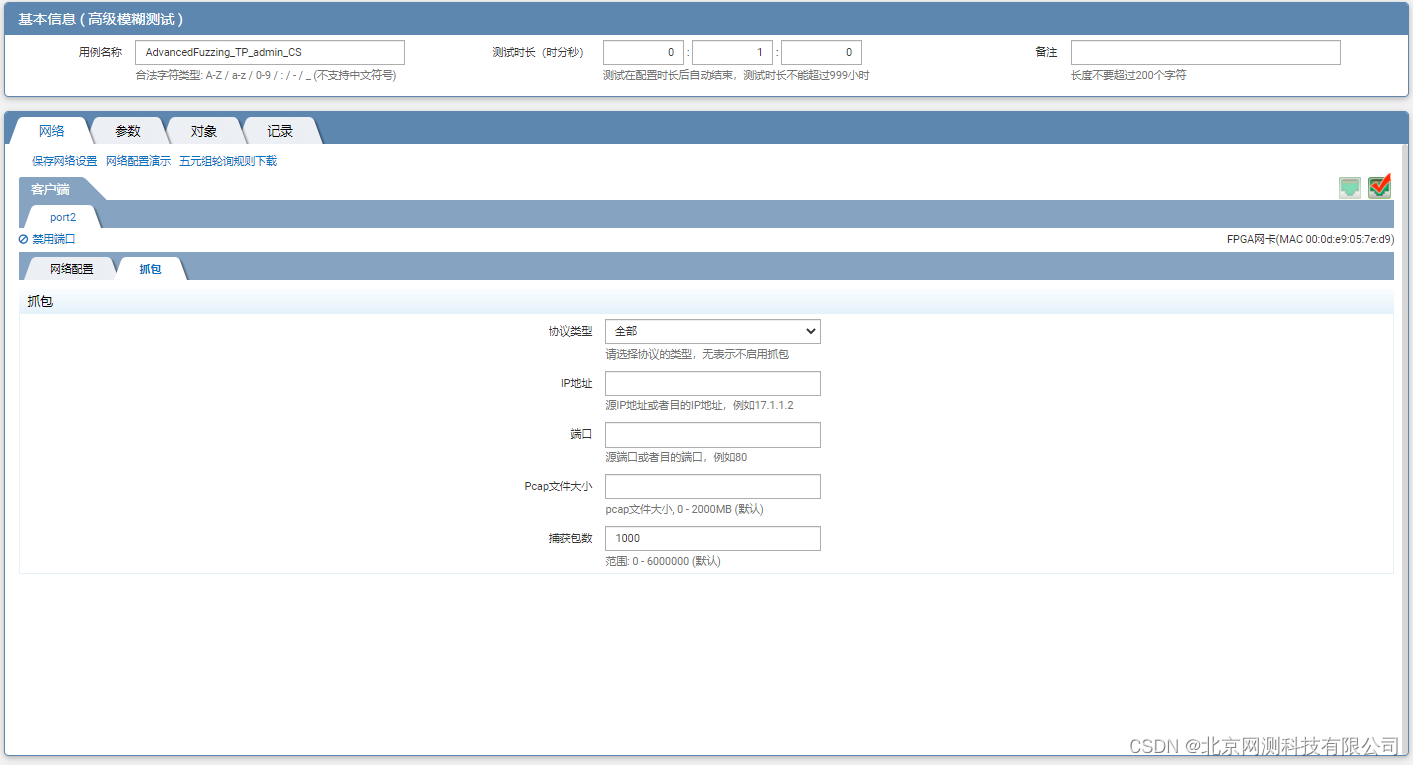Click the green network port icon

1350,187
